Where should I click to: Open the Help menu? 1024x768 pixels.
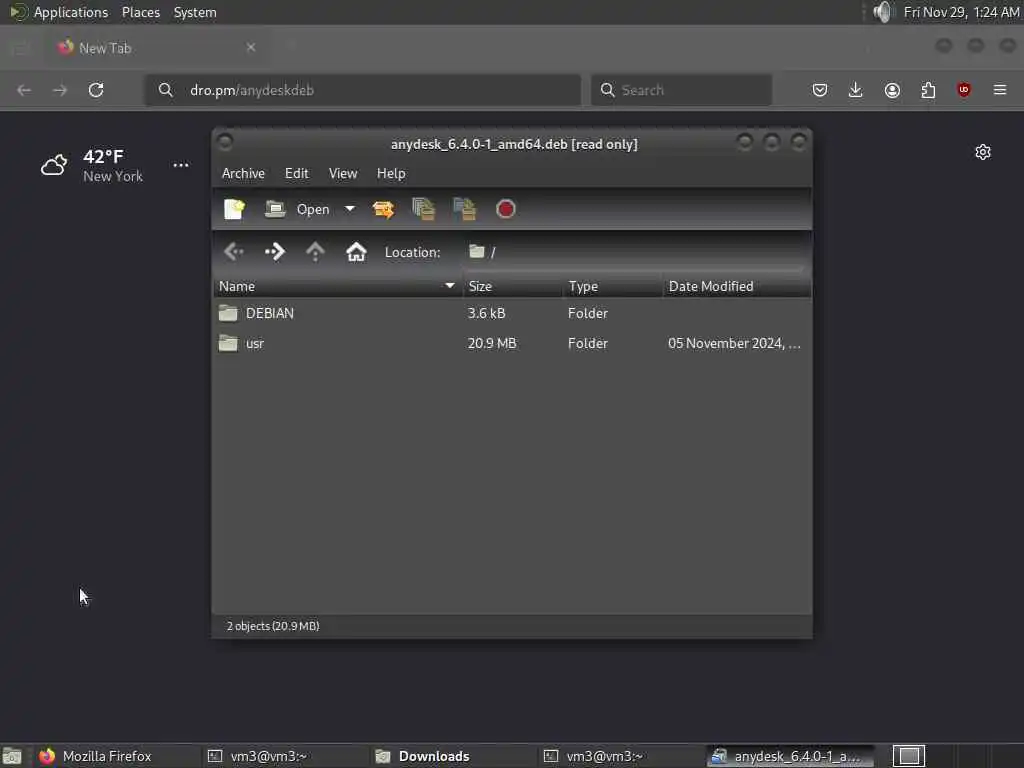[391, 173]
